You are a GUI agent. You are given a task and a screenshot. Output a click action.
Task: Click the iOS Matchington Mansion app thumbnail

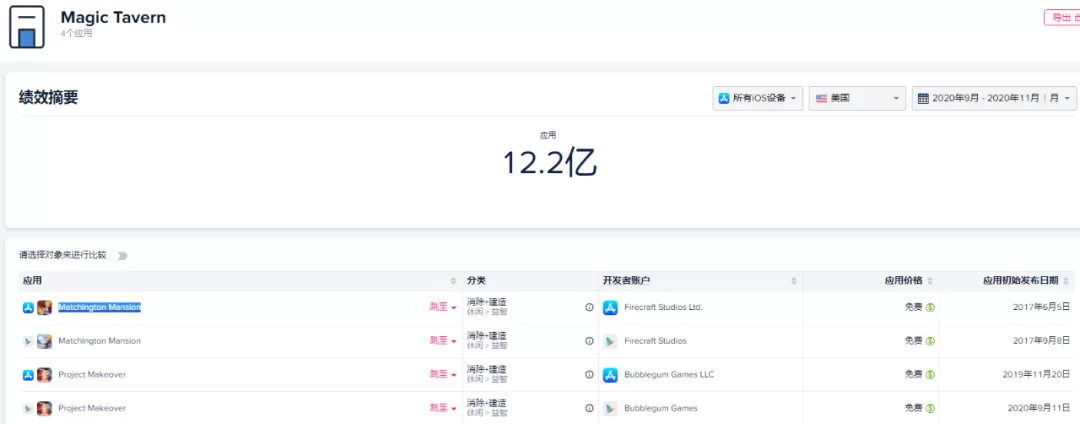45,308
